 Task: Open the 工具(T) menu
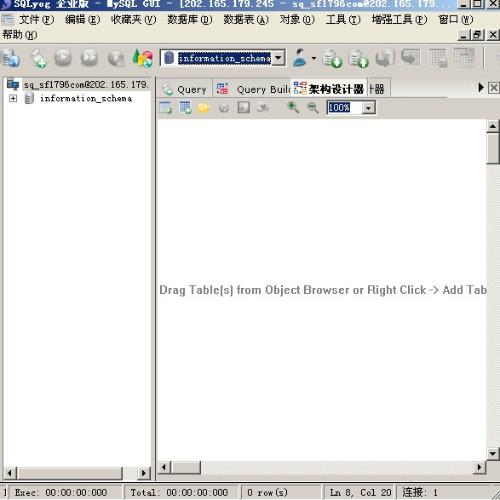click(x=343, y=20)
